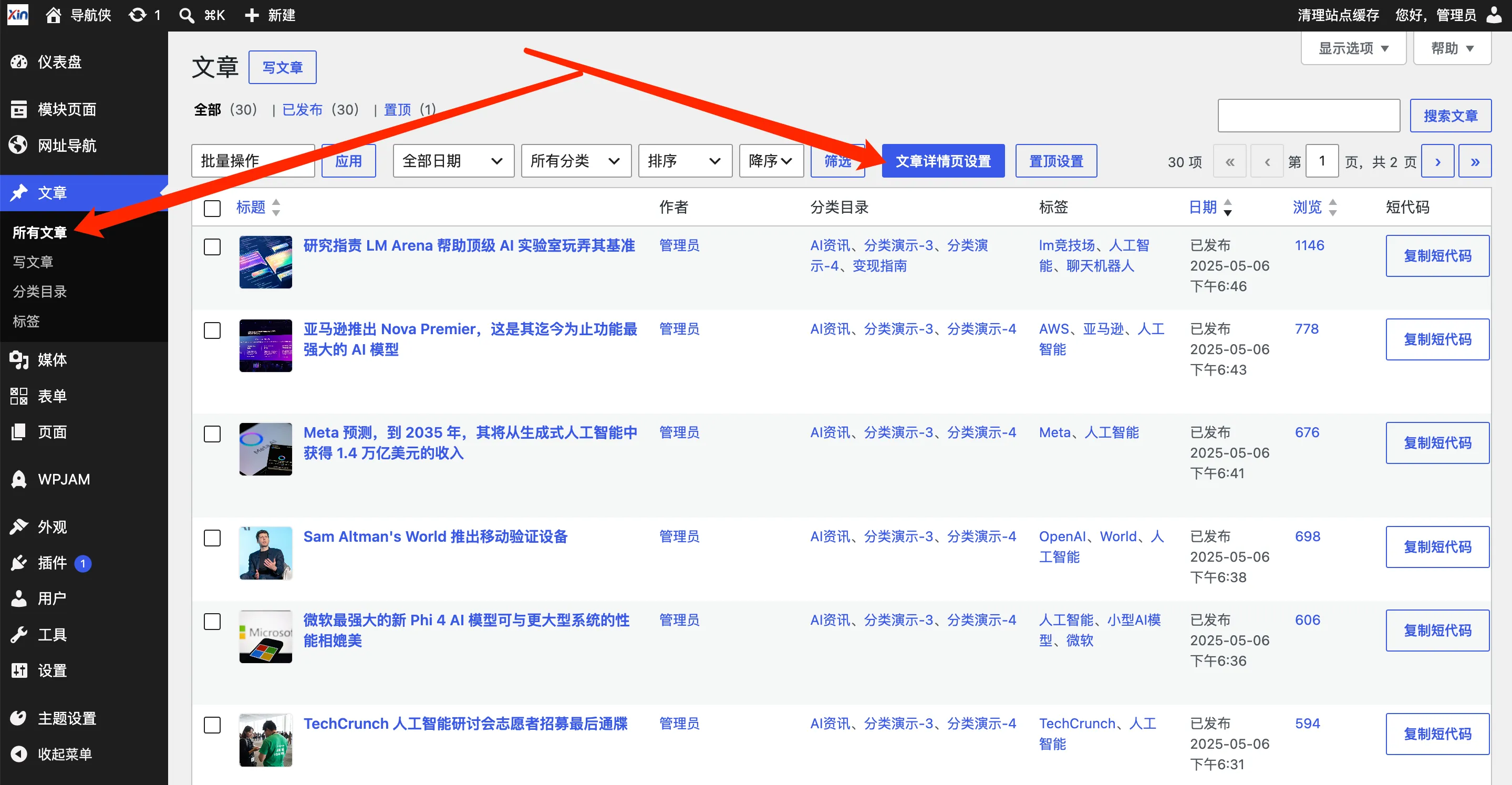Toggle the select-all checkbox in table header

pyautogui.click(x=212, y=209)
